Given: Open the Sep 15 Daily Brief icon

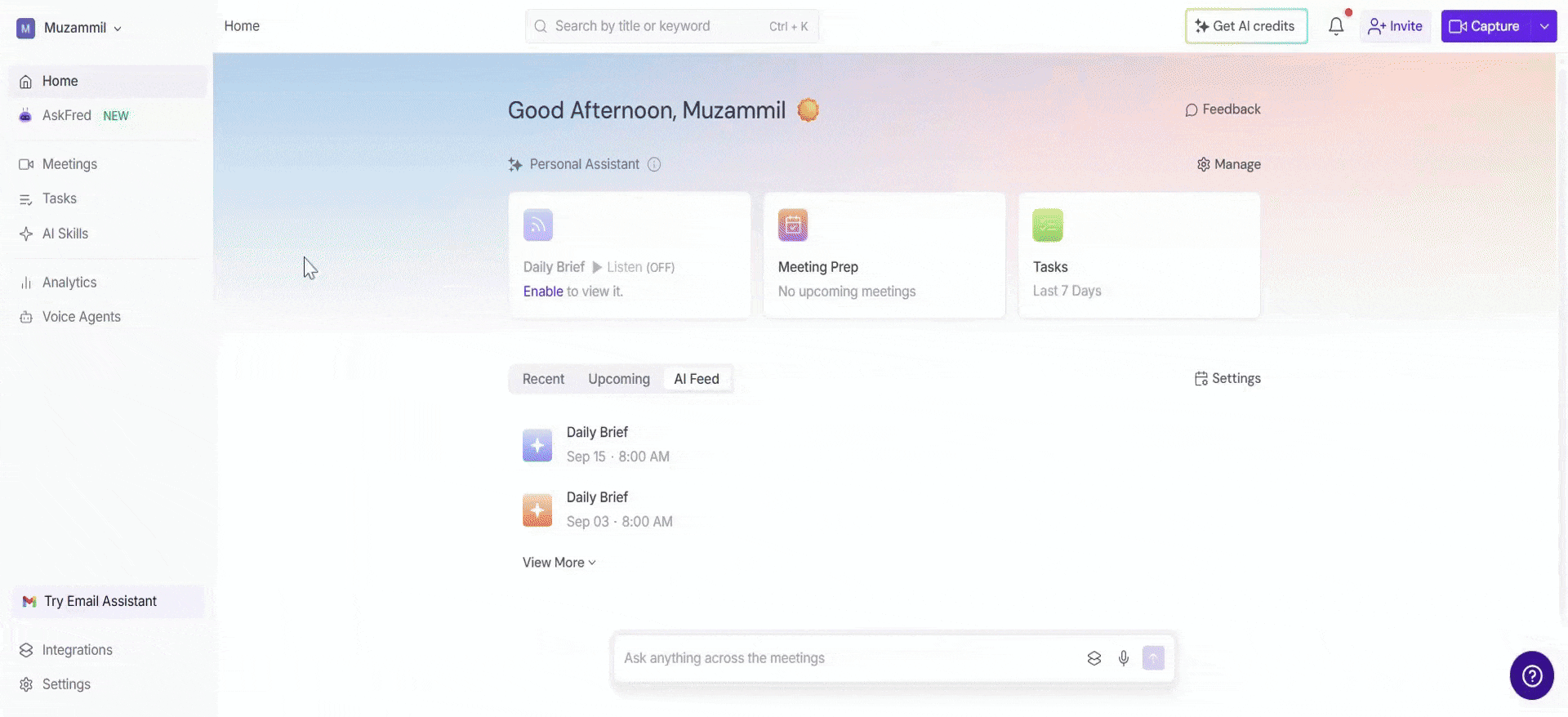Looking at the screenshot, I should [x=537, y=445].
